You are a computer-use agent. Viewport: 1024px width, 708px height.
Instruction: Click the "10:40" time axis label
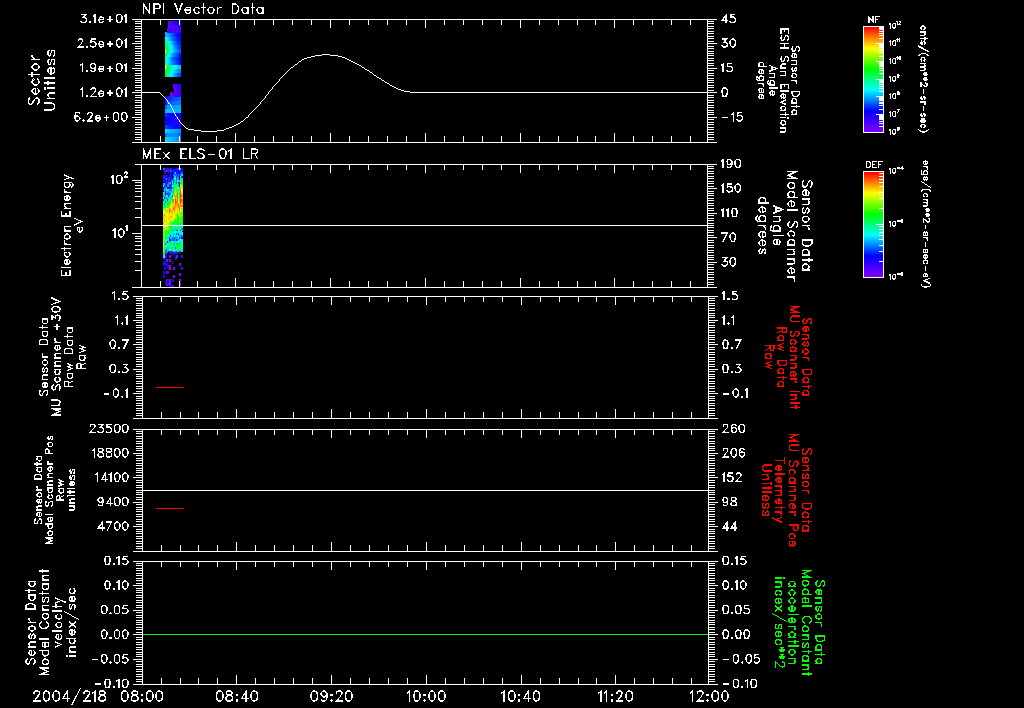pos(520,697)
